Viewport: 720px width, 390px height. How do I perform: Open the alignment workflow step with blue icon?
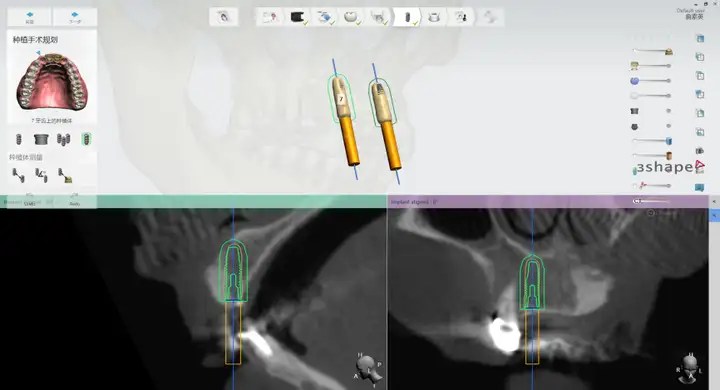point(325,17)
